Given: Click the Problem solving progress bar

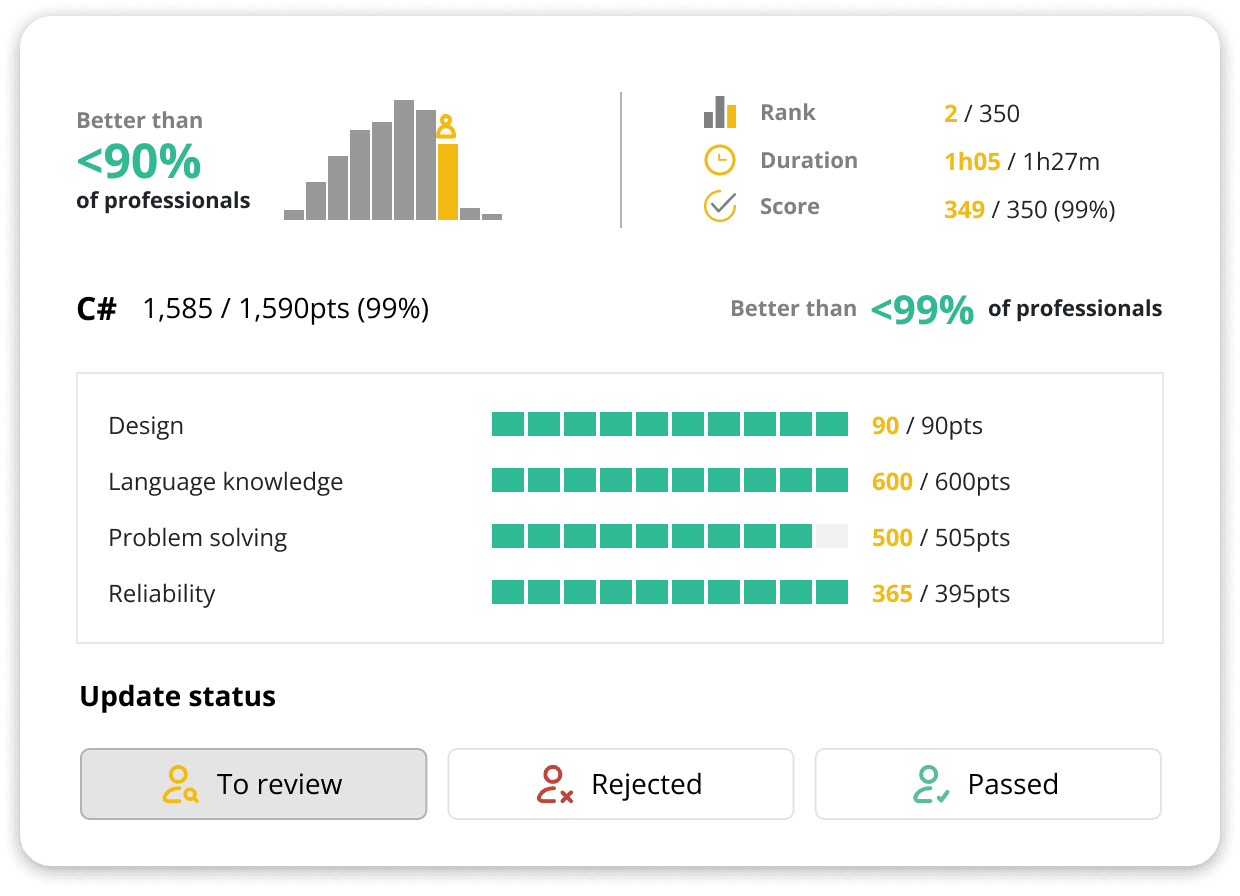Looking at the screenshot, I should [668, 537].
